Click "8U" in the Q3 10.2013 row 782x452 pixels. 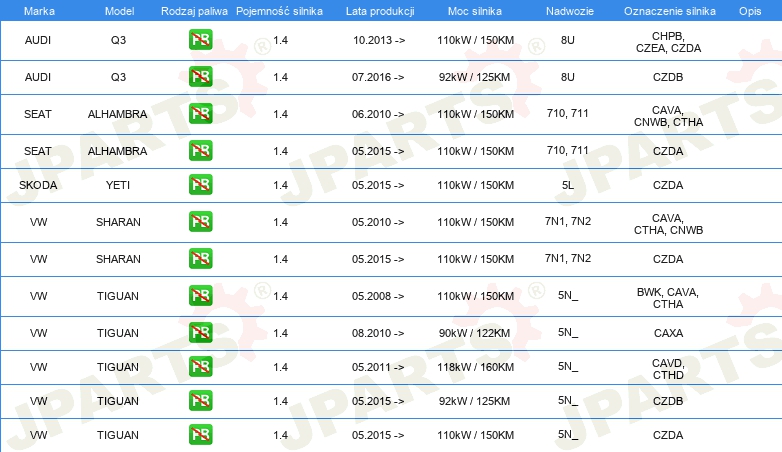(x=568, y=40)
